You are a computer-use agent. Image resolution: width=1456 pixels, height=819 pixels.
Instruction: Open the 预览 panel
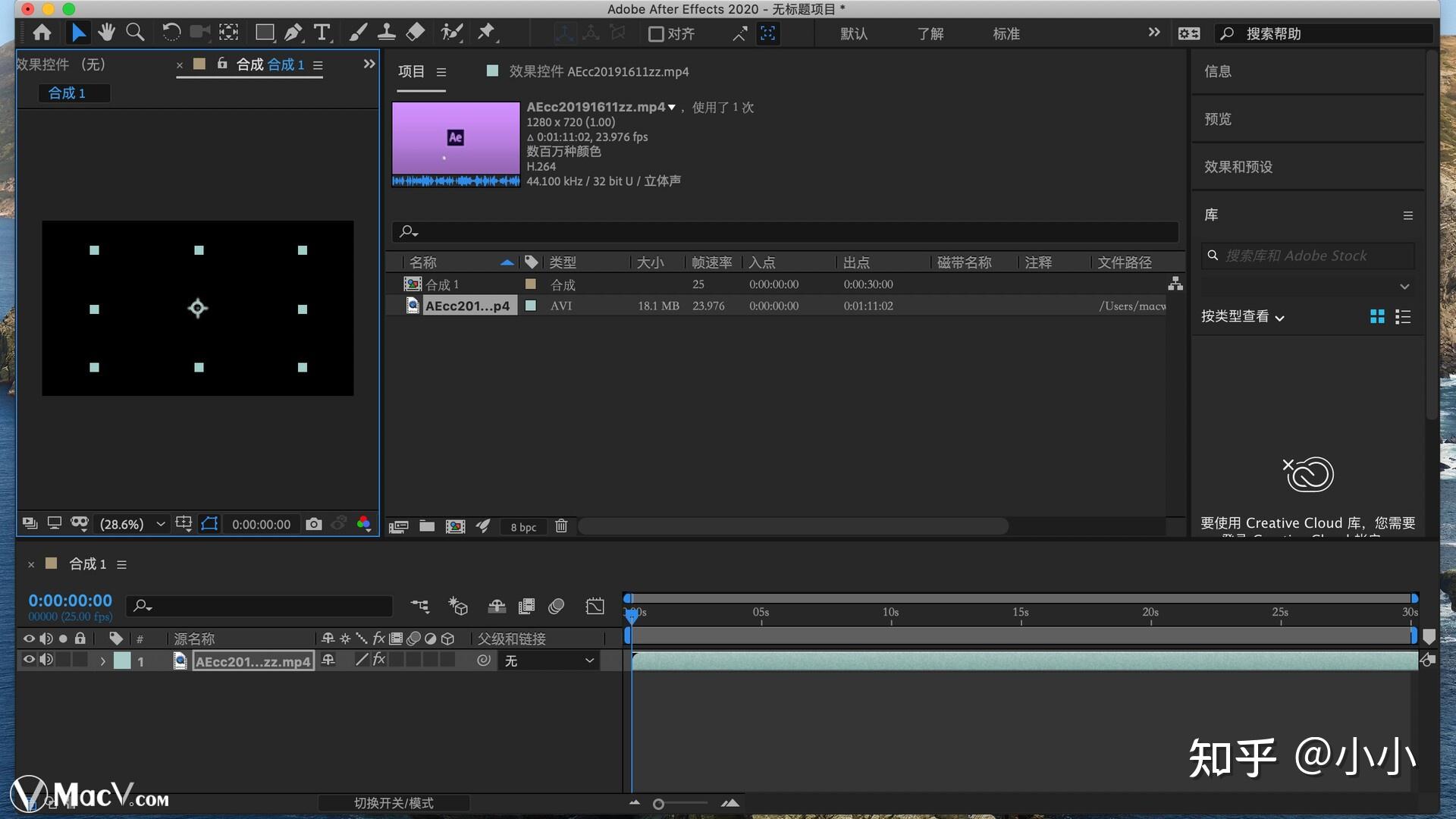pyautogui.click(x=1218, y=119)
